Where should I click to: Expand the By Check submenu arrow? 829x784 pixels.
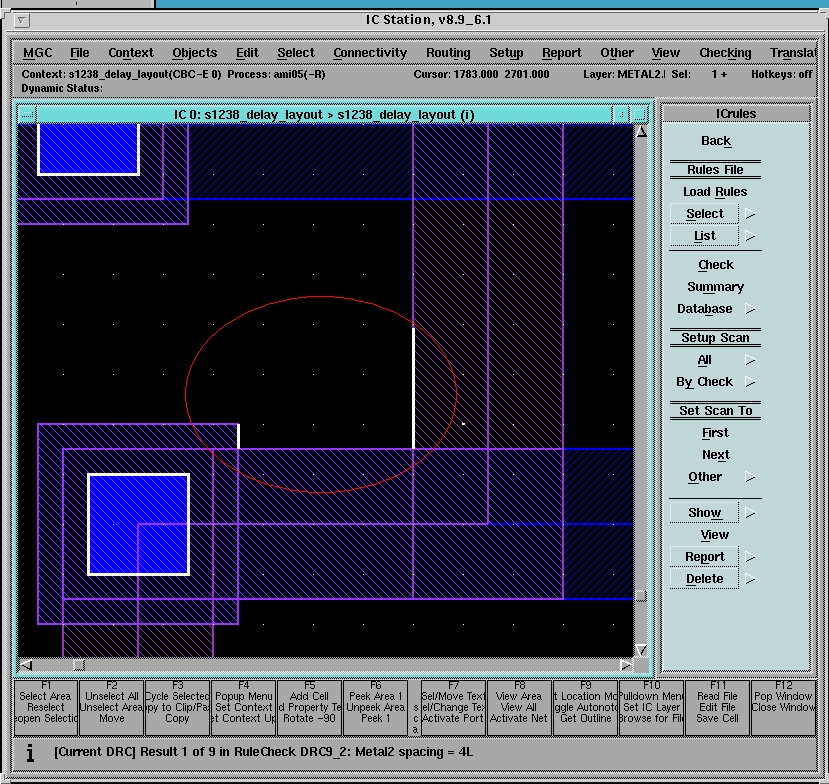[750, 382]
